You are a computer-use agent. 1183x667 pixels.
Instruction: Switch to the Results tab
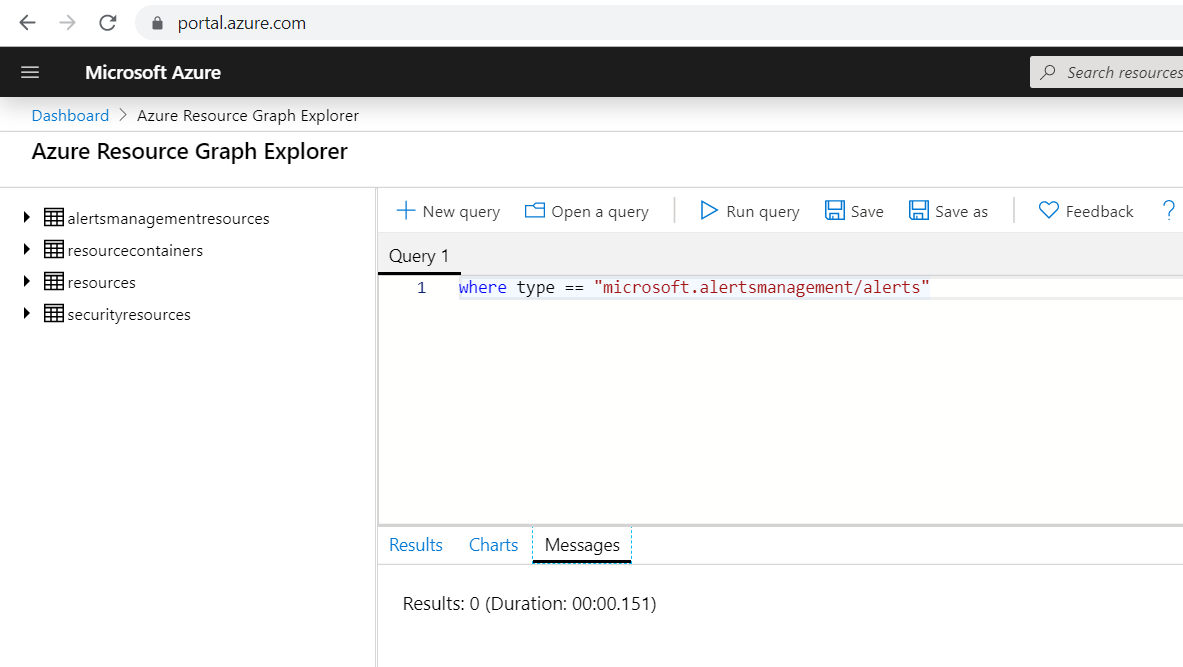[x=416, y=544]
